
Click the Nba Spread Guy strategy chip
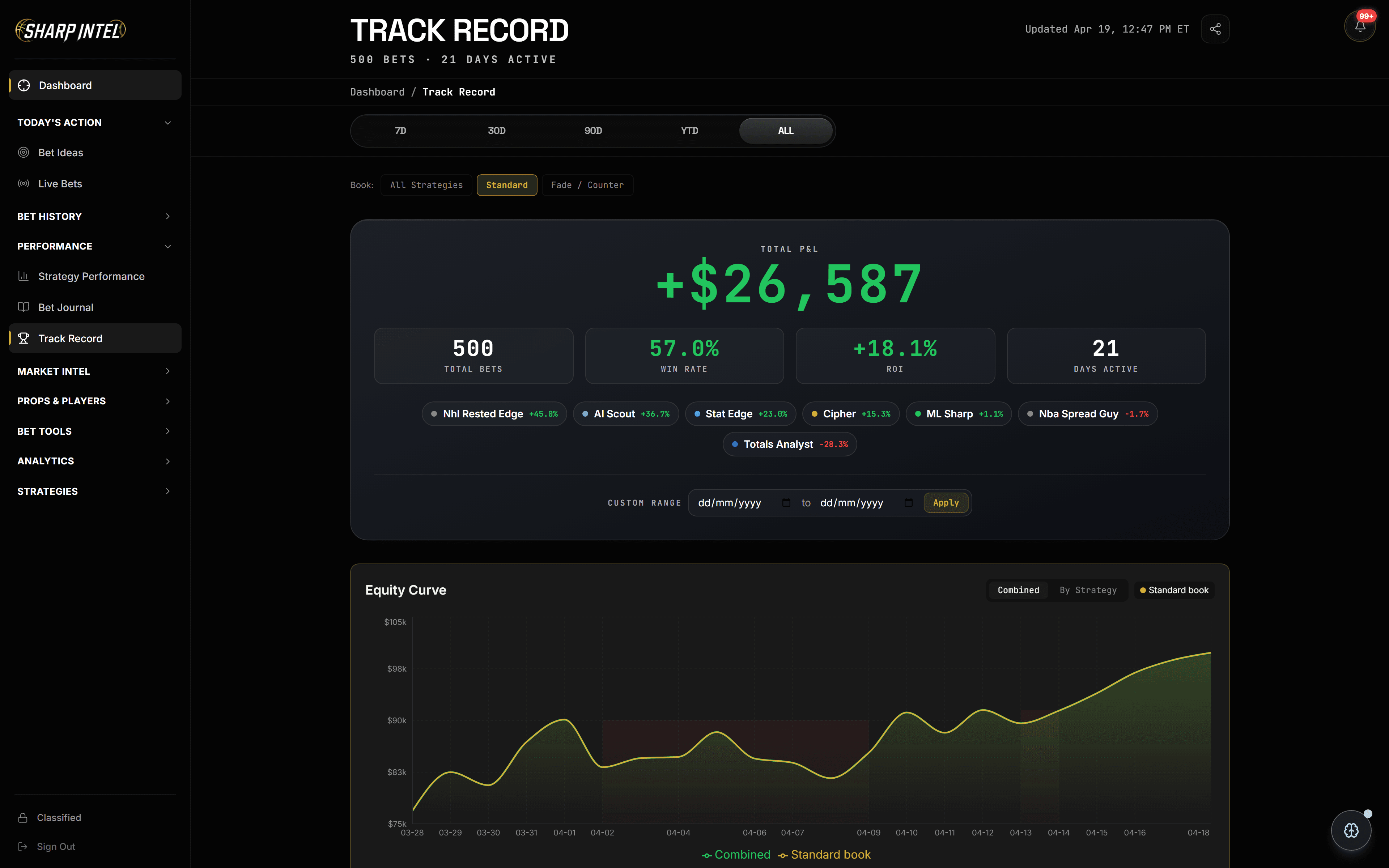pyautogui.click(x=1088, y=414)
